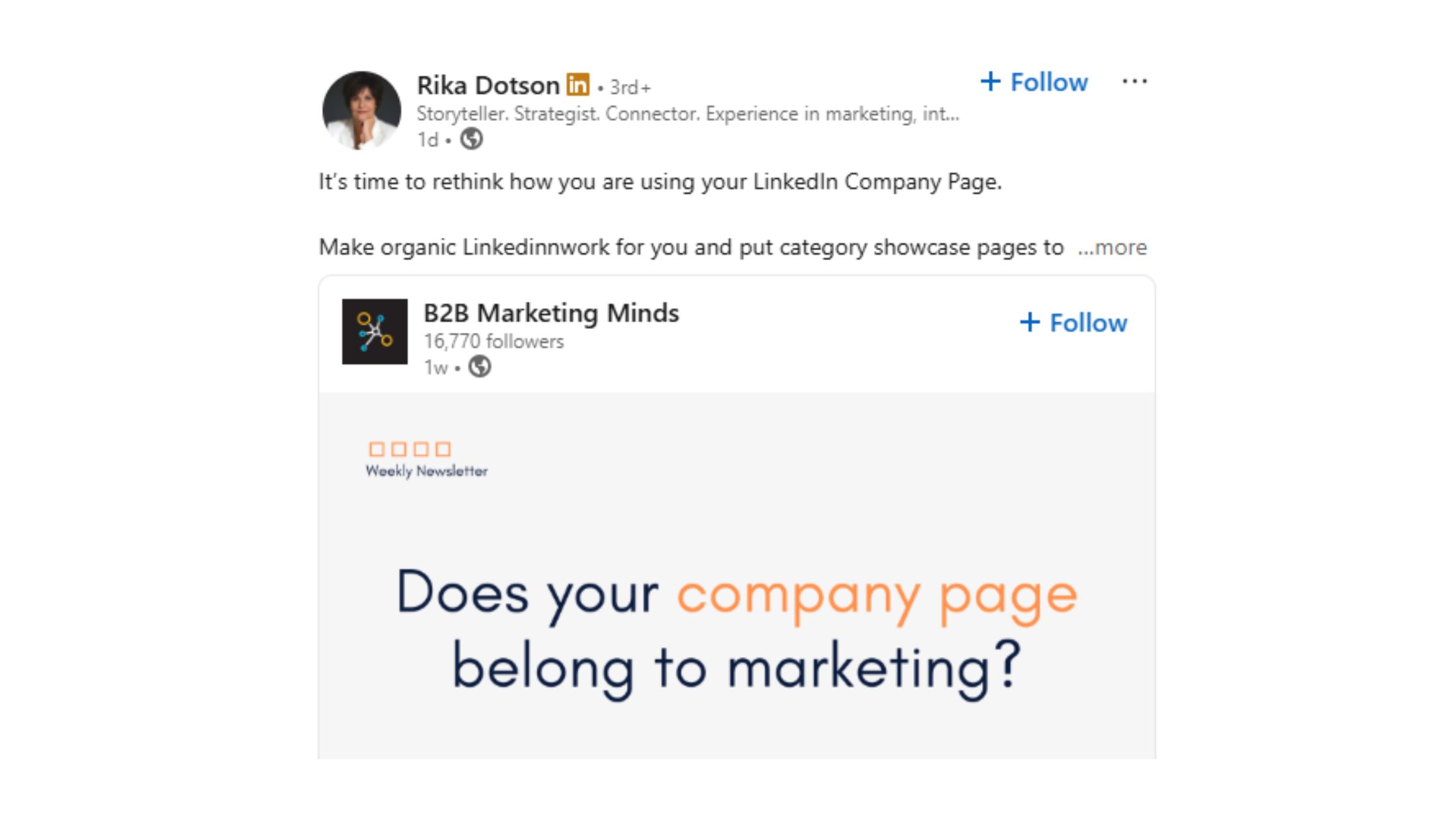The height and width of the screenshot is (819, 1456).
Task: Click the 1d timestamp on Rika's post
Action: [429, 140]
